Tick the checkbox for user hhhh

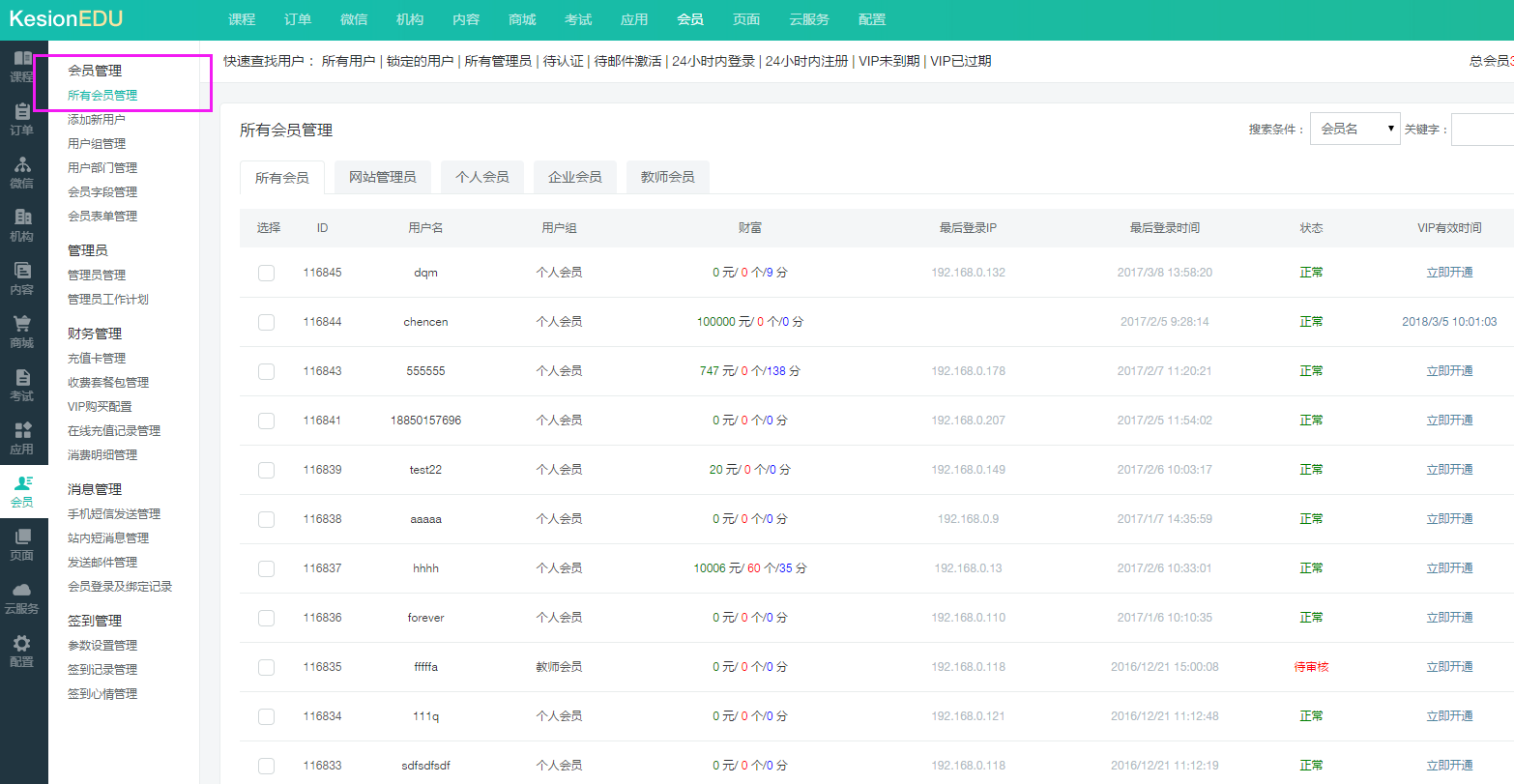[266, 568]
